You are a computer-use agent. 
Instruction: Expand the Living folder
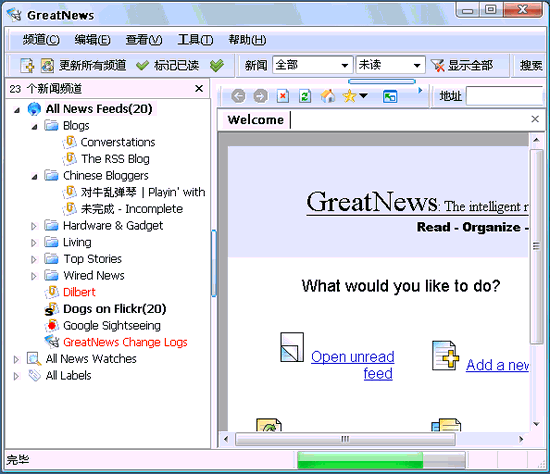pos(34,243)
